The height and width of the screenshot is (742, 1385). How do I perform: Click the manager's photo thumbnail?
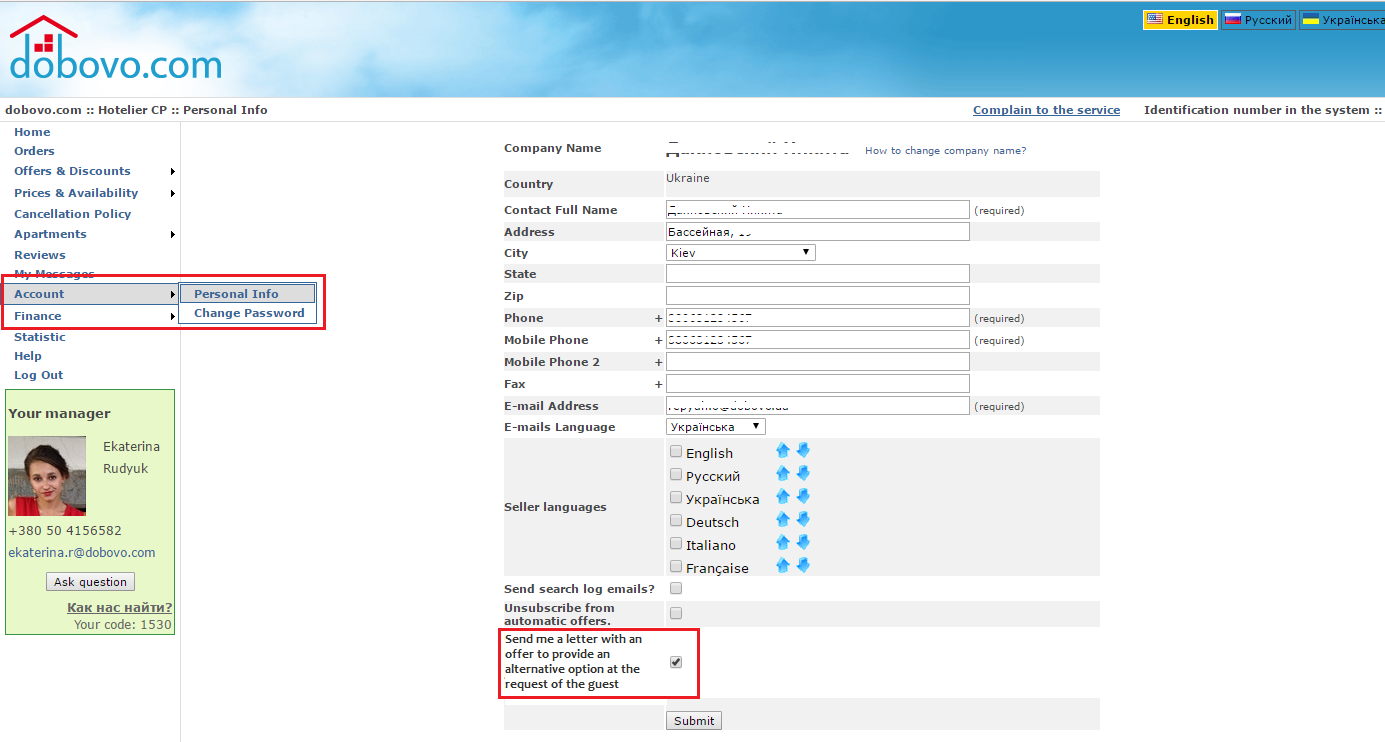[47, 476]
